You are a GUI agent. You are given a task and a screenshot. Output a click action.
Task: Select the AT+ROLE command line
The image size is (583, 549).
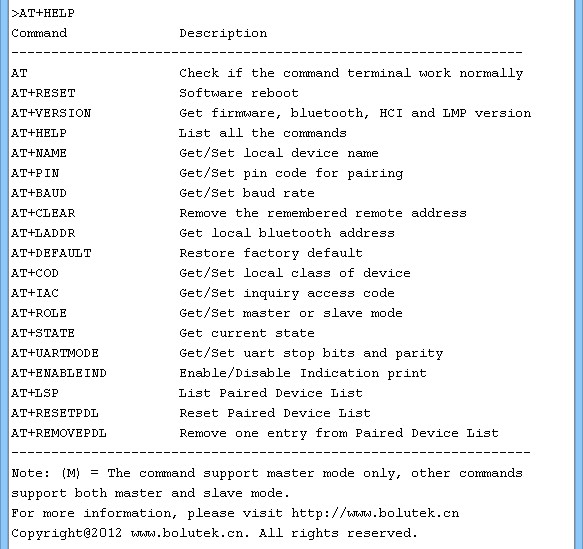pos(39,313)
